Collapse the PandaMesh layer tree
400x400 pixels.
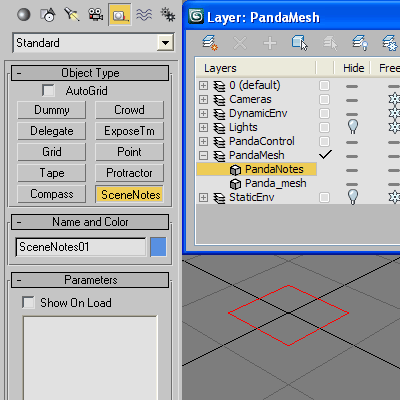203,155
